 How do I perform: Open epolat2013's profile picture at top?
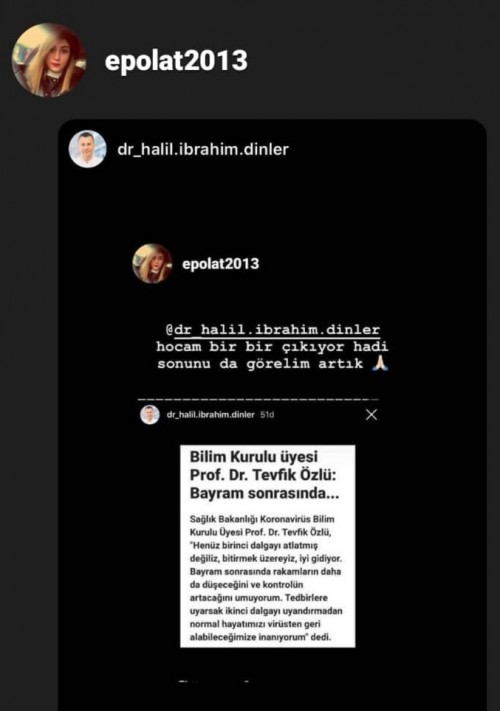(49, 60)
